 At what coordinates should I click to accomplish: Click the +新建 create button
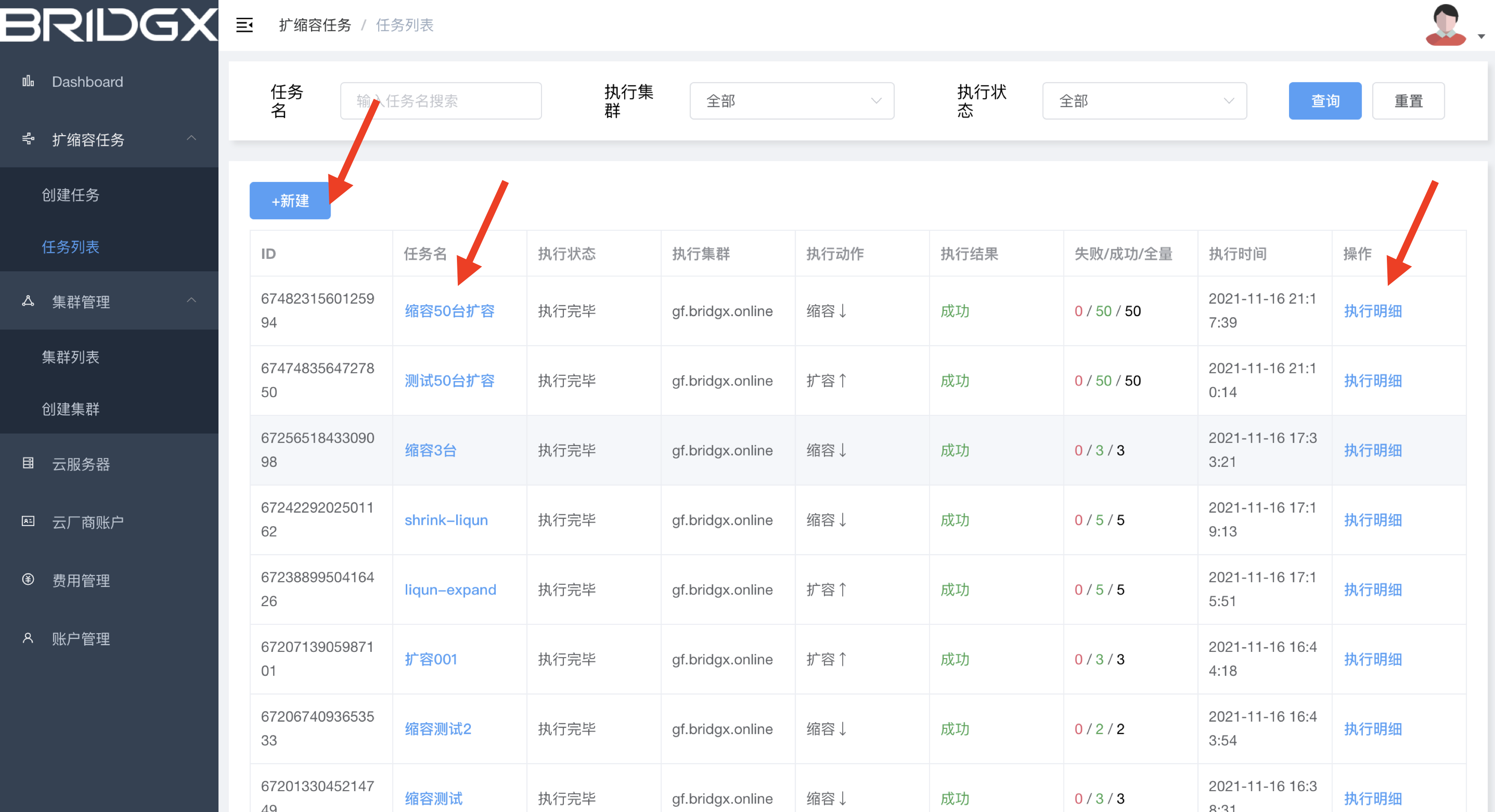[x=290, y=200]
